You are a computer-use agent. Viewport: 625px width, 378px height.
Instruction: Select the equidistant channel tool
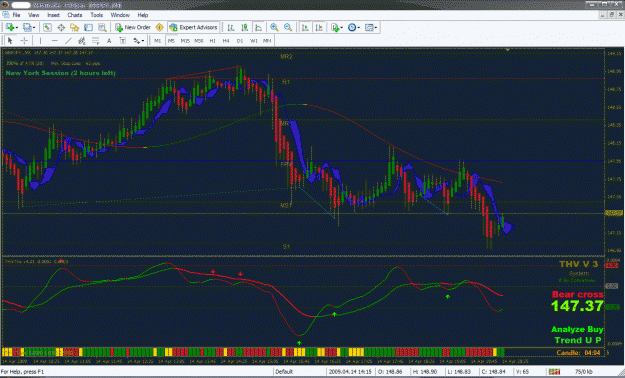(x=82, y=41)
